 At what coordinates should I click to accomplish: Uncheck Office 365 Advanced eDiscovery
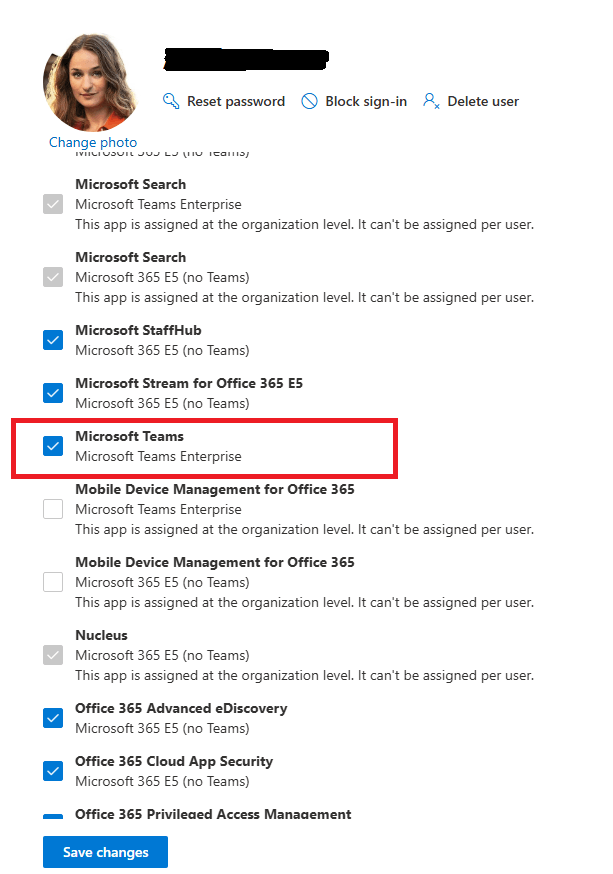click(x=53, y=718)
